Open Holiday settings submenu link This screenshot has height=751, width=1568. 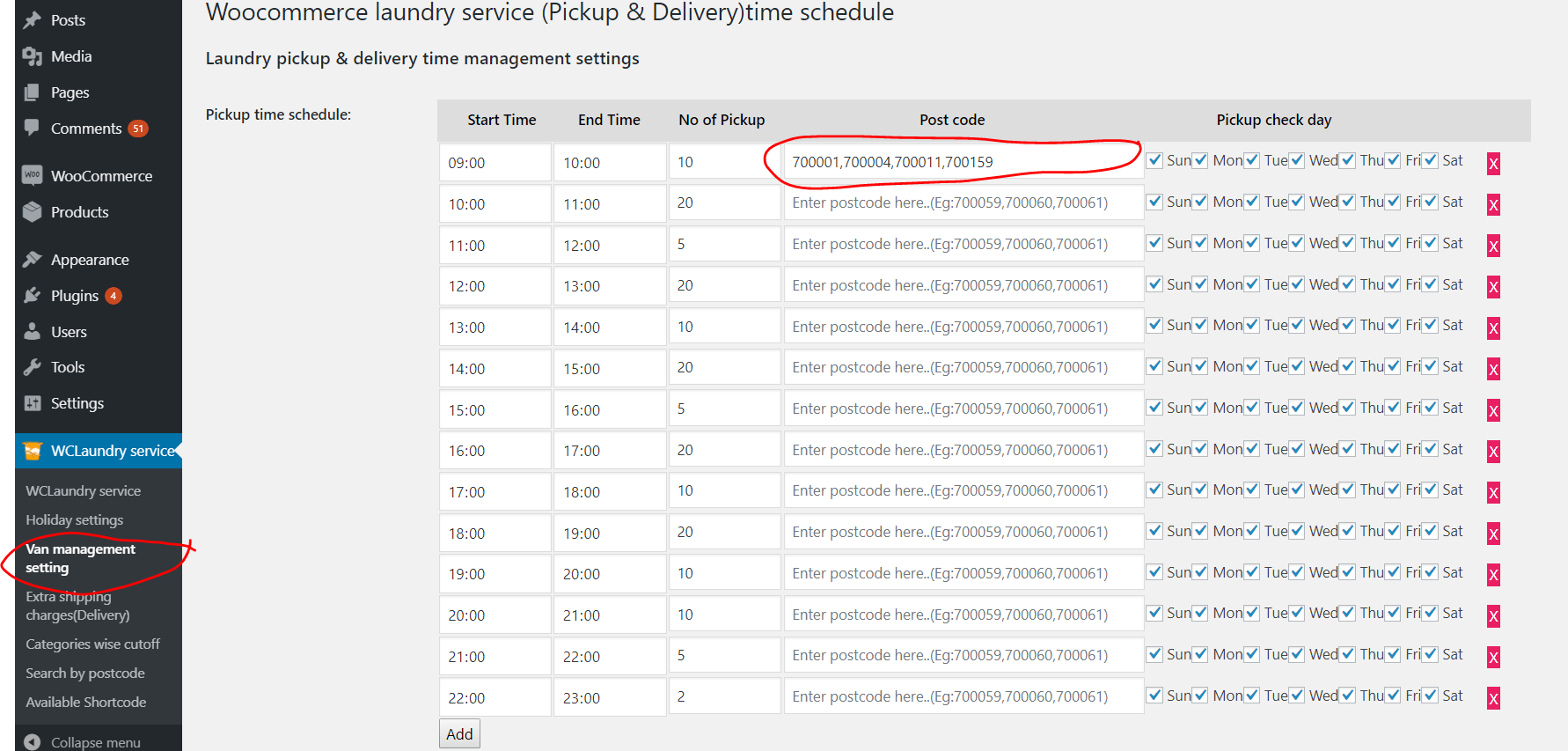pyautogui.click(x=75, y=519)
